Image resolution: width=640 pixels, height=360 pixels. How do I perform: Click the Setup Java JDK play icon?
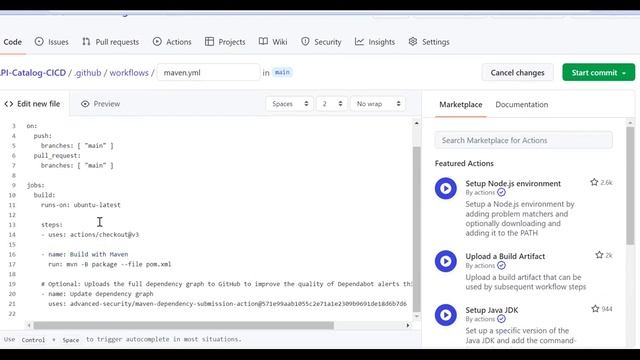446,315
